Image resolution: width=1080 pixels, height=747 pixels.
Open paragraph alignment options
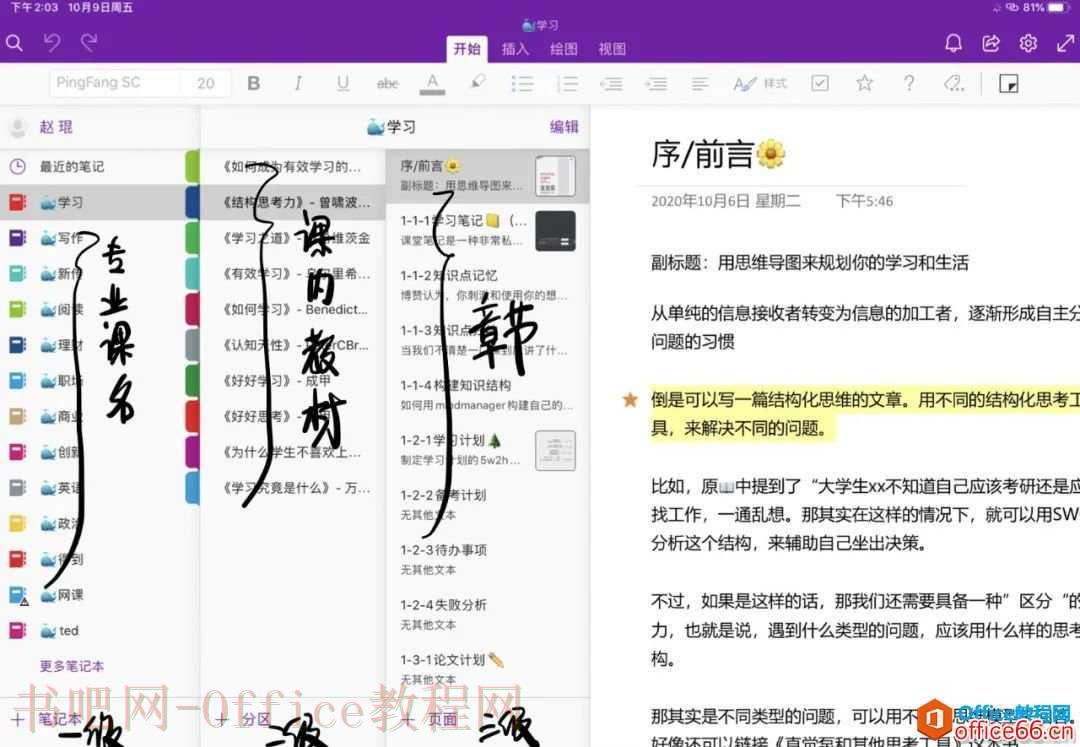click(x=700, y=83)
